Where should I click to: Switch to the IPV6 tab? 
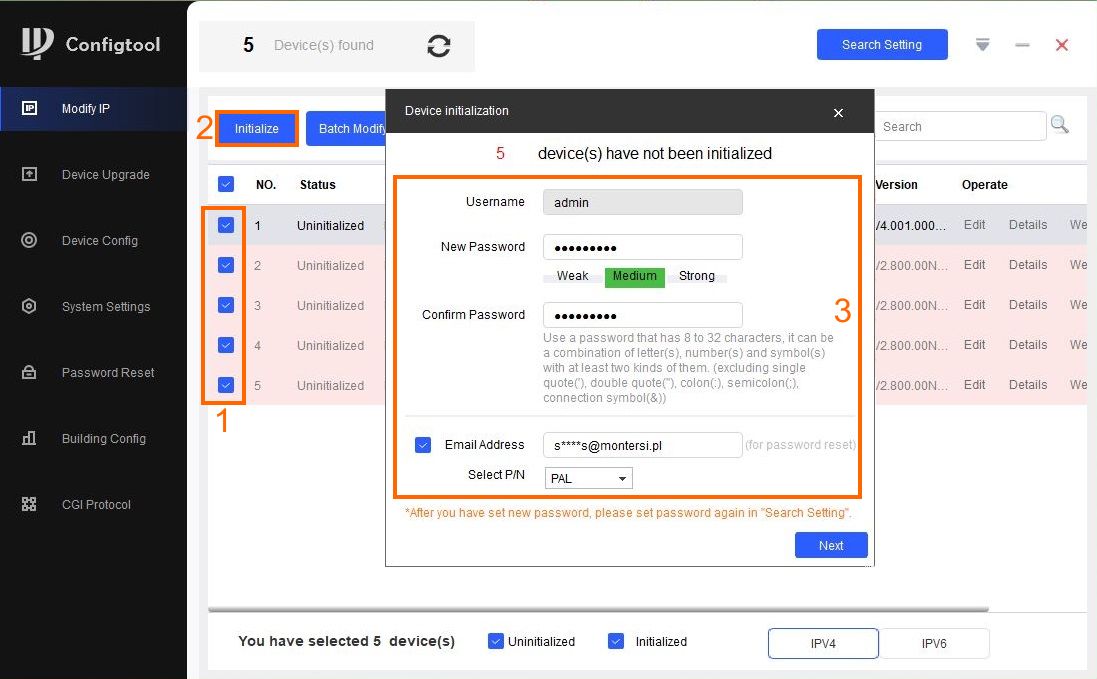pyautogui.click(x=933, y=644)
